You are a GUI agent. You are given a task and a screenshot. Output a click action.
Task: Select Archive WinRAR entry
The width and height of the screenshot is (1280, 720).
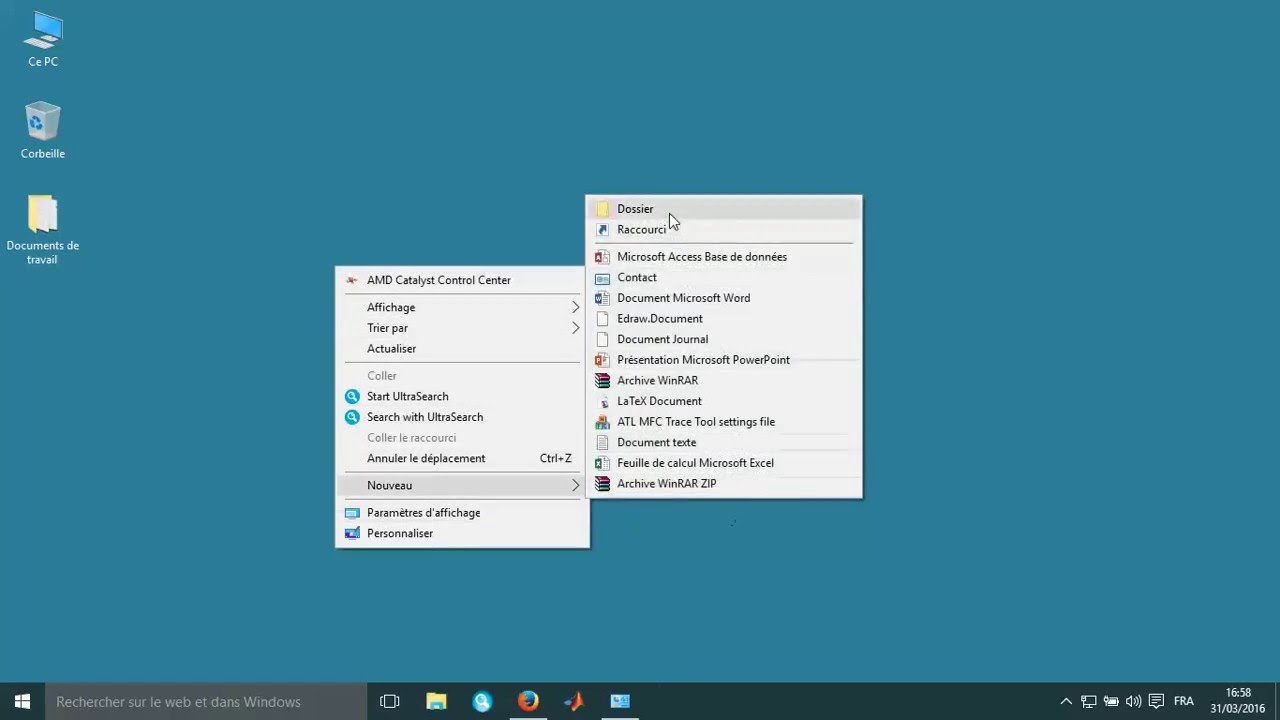(723, 380)
